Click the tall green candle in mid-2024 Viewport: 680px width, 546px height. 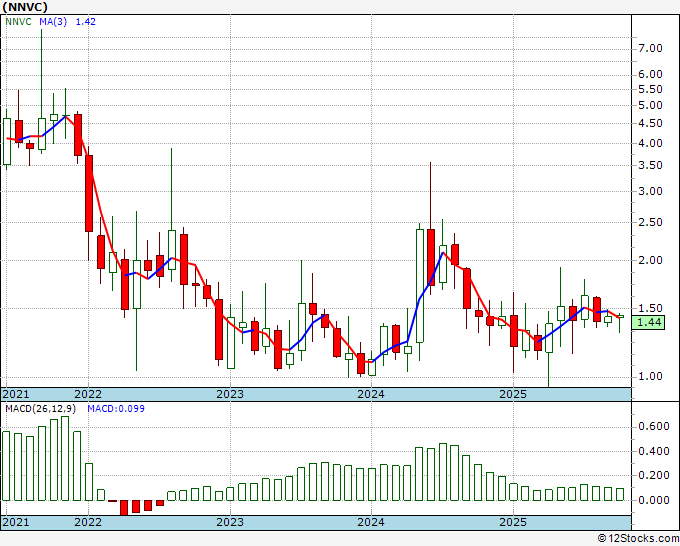419,285
